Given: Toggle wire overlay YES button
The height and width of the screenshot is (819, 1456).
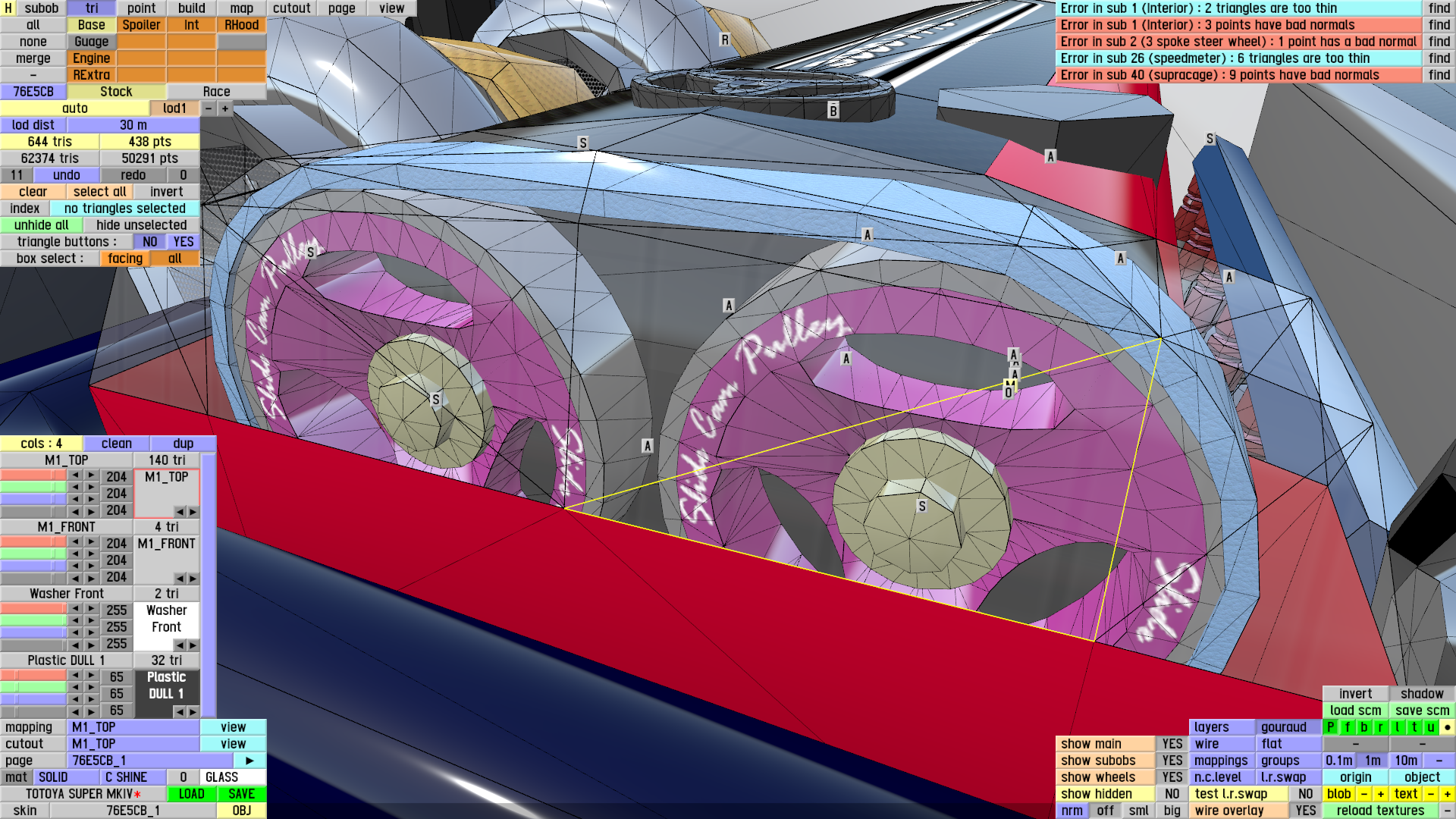Looking at the screenshot, I should (x=1305, y=811).
